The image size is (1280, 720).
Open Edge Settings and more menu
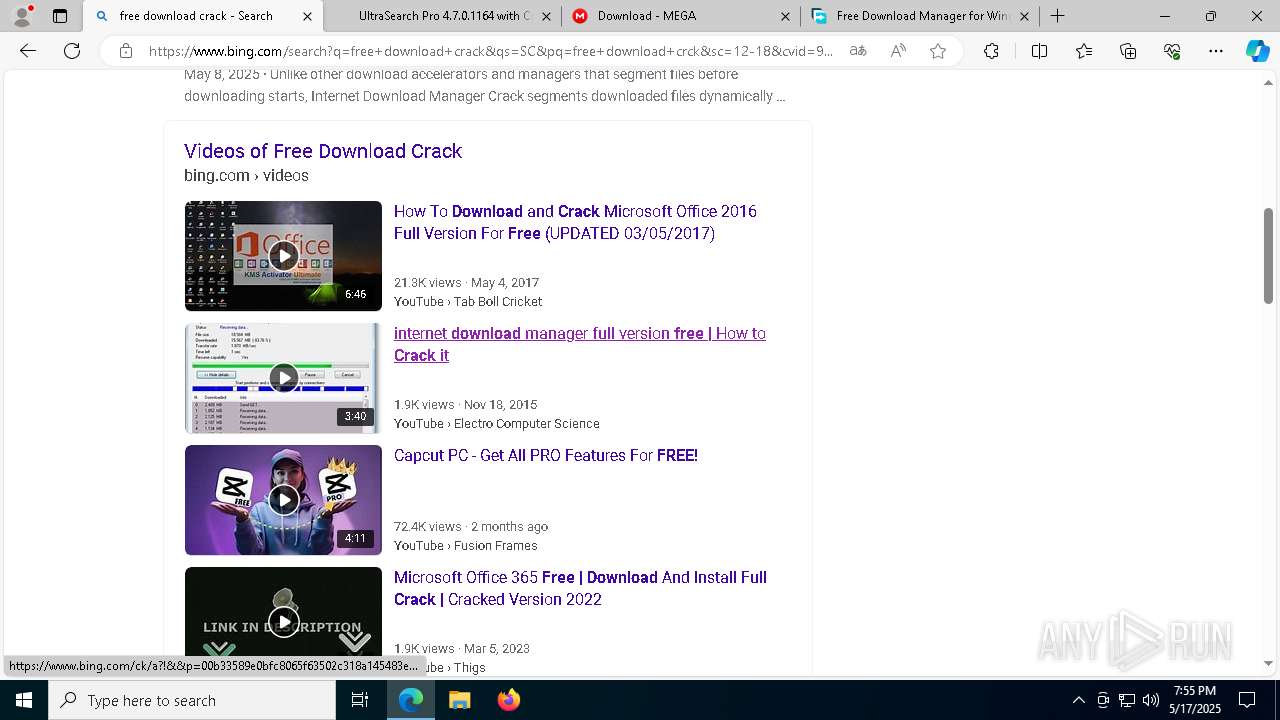1216,51
